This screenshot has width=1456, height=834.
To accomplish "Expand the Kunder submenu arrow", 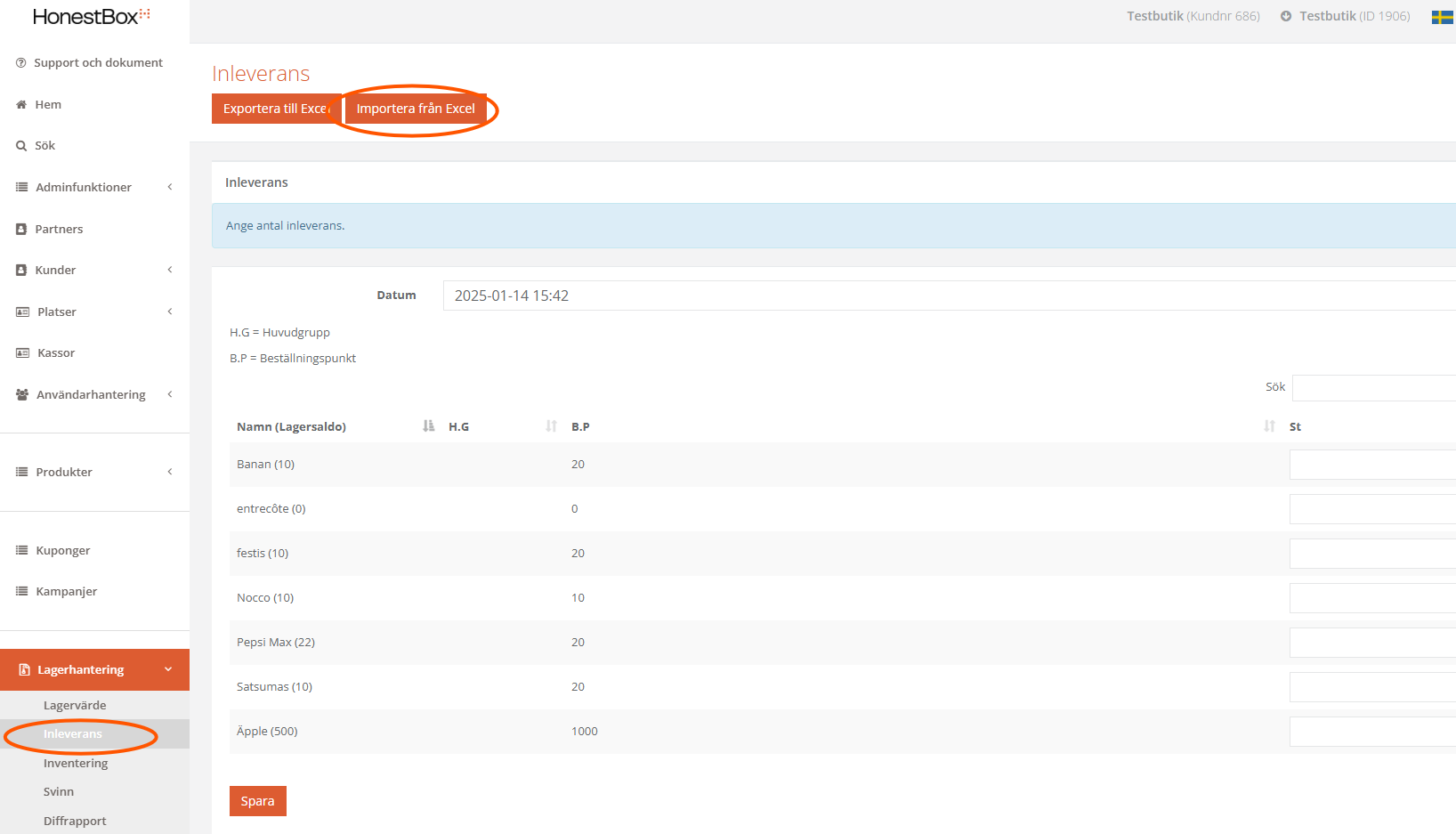I will 169,270.
